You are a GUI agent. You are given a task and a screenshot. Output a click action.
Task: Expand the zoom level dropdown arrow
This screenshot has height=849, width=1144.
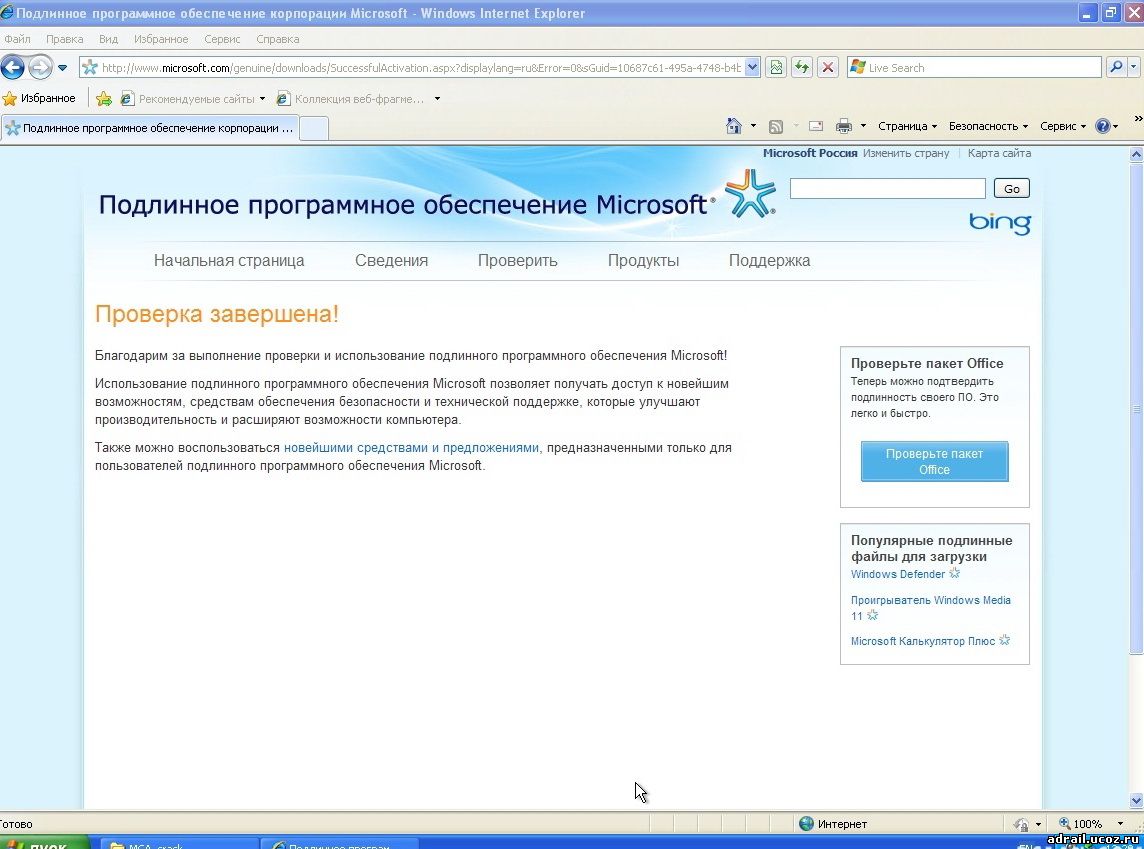1120,823
